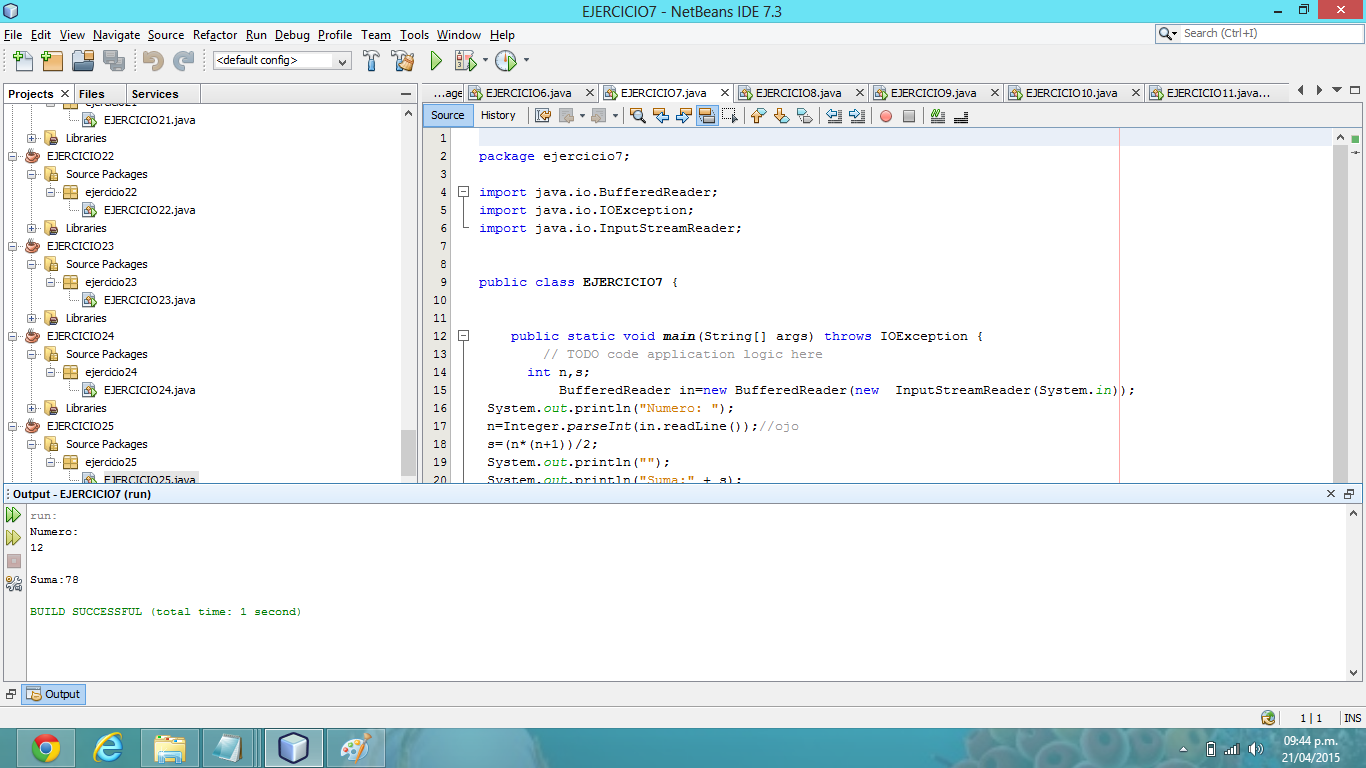Select the Services panel tab

click(x=155, y=94)
